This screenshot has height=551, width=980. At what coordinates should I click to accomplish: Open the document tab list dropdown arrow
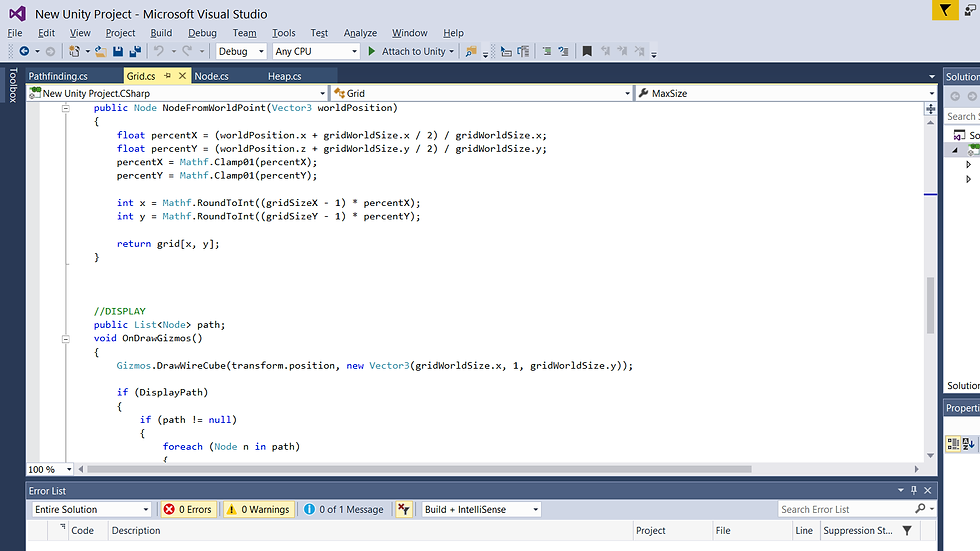click(931, 76)
